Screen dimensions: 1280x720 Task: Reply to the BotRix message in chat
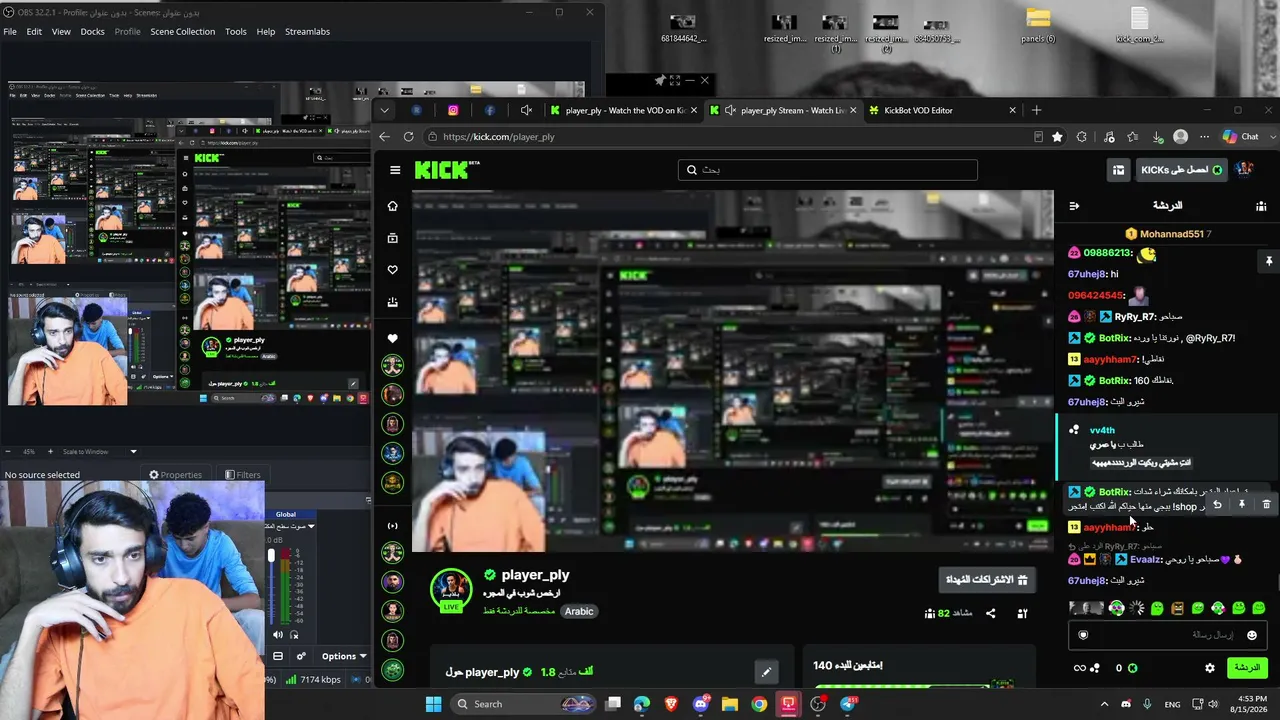click(1217, 505)
